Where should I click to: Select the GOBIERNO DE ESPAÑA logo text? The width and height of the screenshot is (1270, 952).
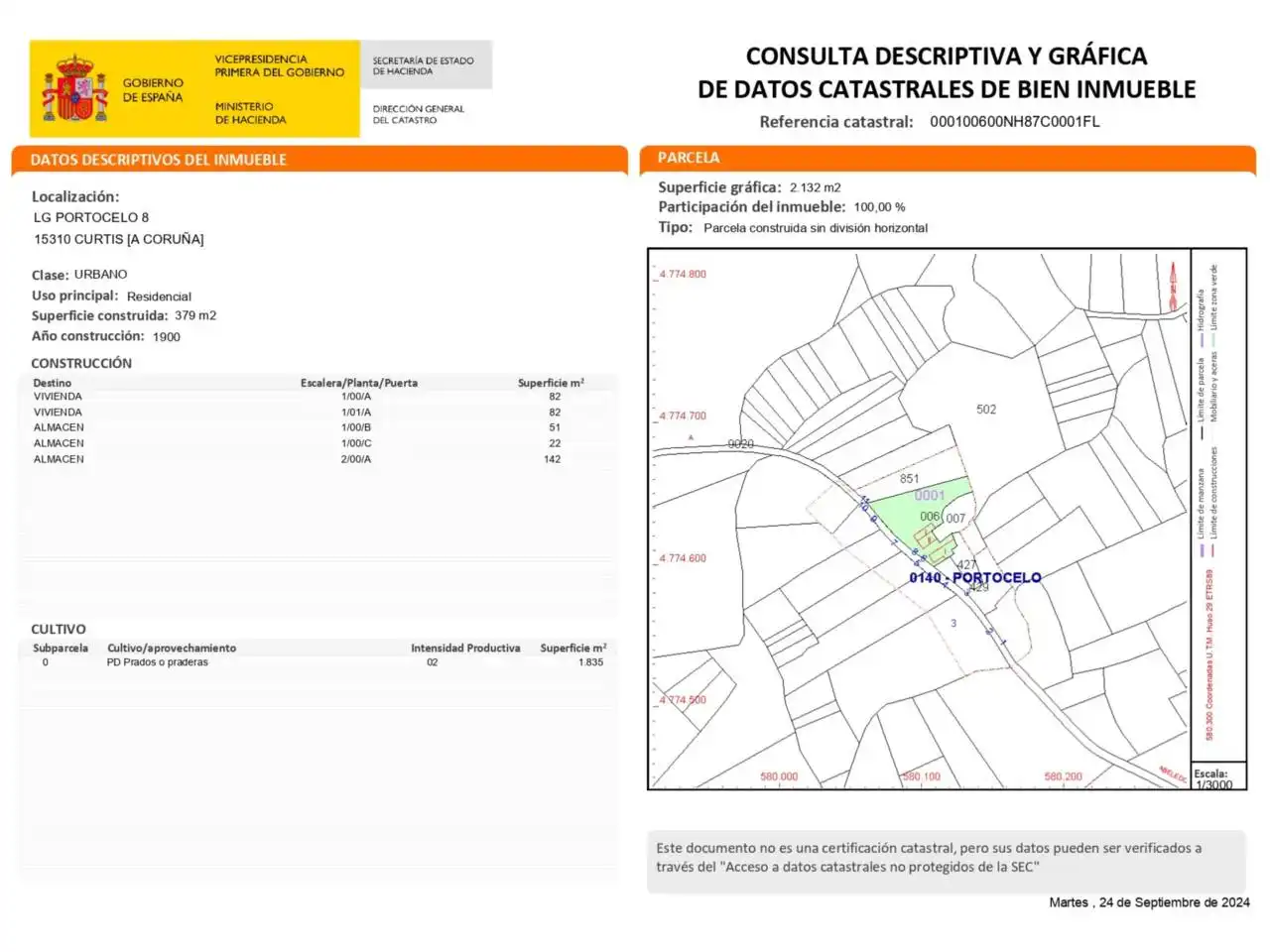[153, 90]
